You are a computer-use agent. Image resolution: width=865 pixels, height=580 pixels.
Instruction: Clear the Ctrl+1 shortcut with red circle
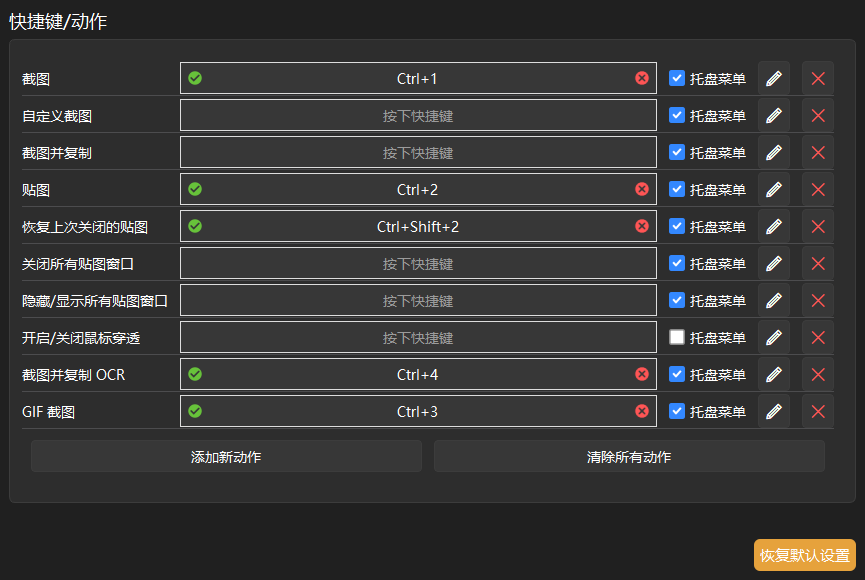642,78
